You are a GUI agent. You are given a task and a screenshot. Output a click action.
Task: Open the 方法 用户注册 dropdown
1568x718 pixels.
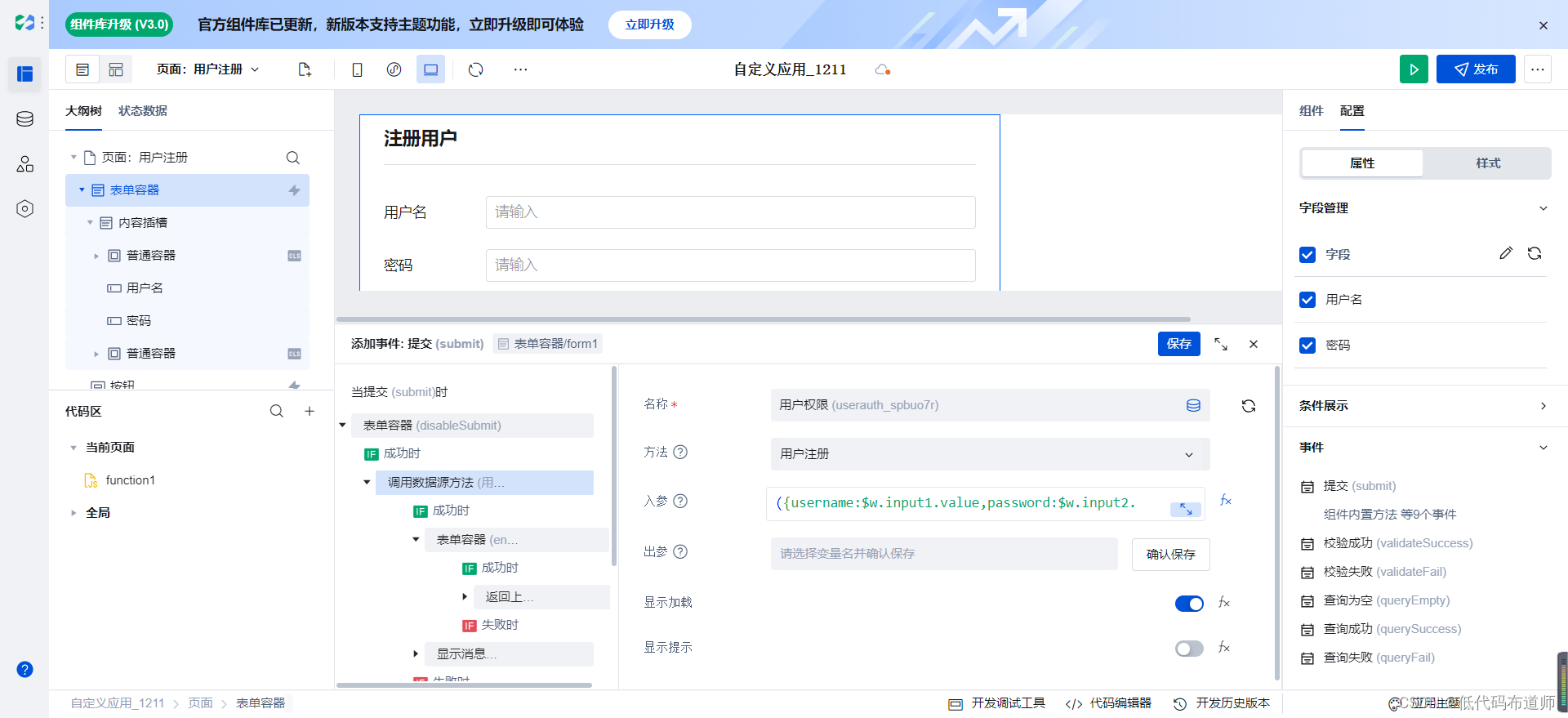990,454
